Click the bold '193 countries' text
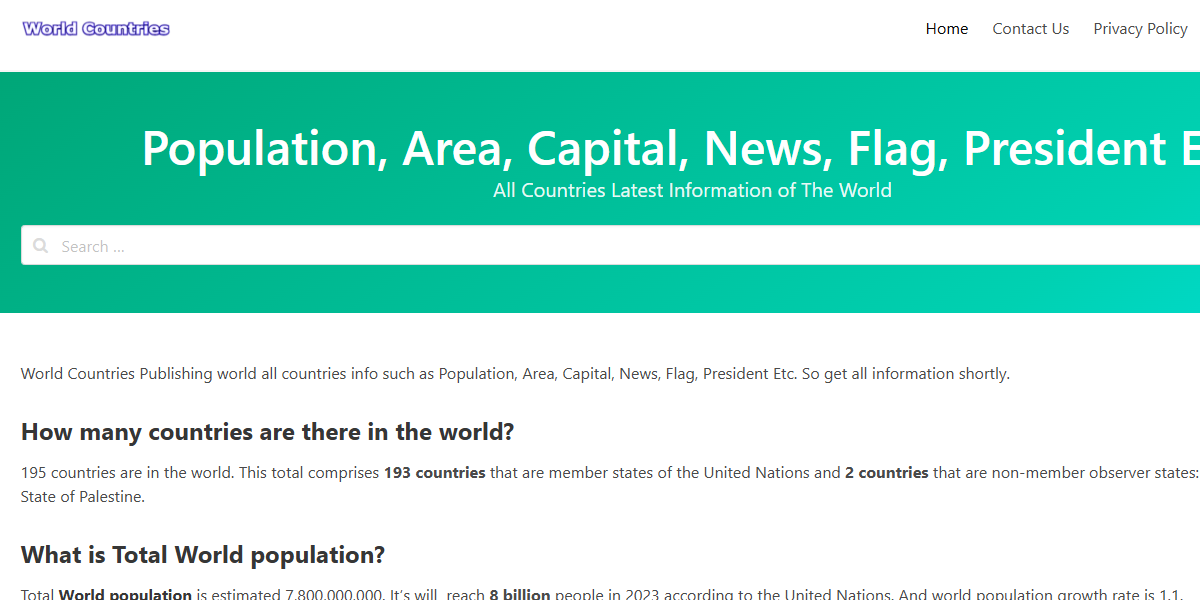 pyautogui.click(x=434, y=473)
